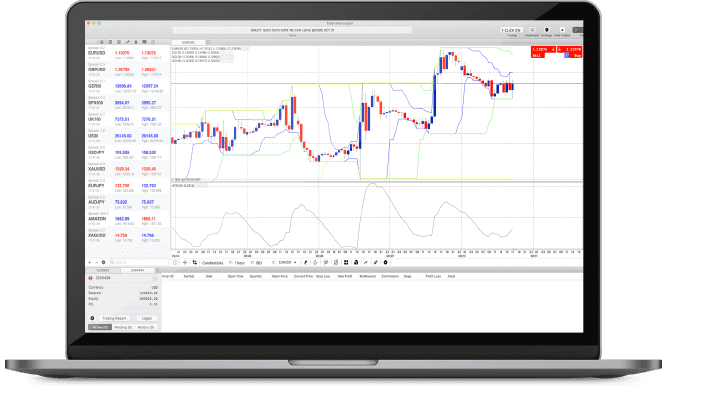Click the red Sell price button
Viewport: 725px width, 393px height.
pos(543,52)
